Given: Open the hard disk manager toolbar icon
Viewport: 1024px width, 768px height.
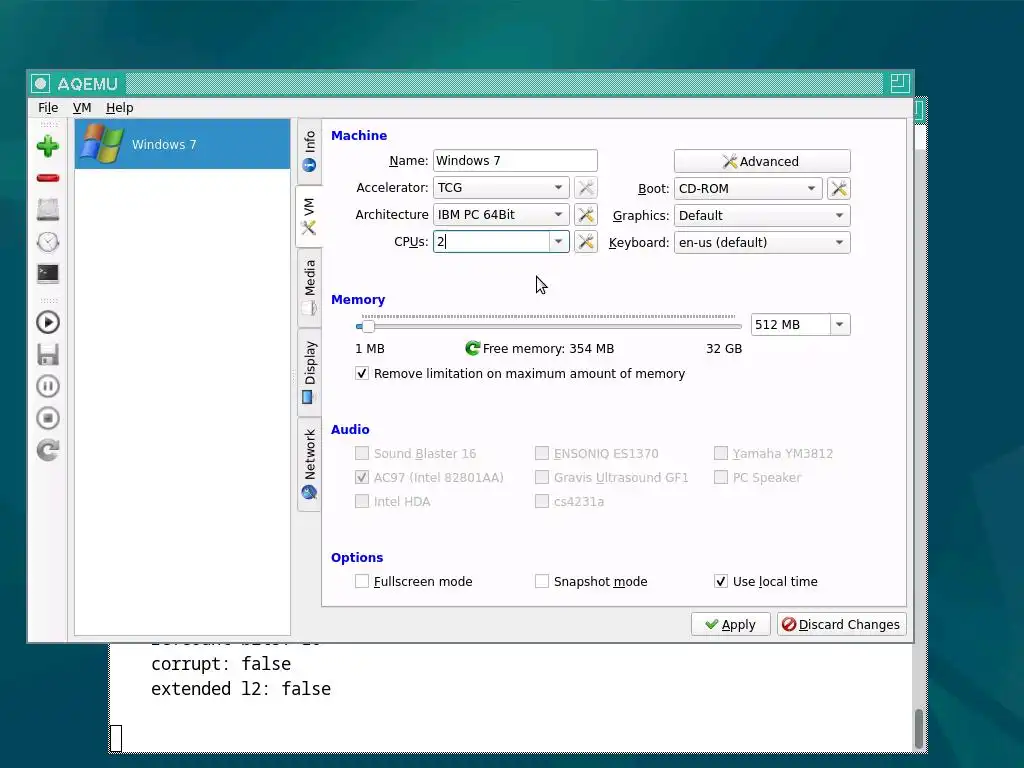Looking at the screenshot, I should pyautogui.click(x=48, y=210).
